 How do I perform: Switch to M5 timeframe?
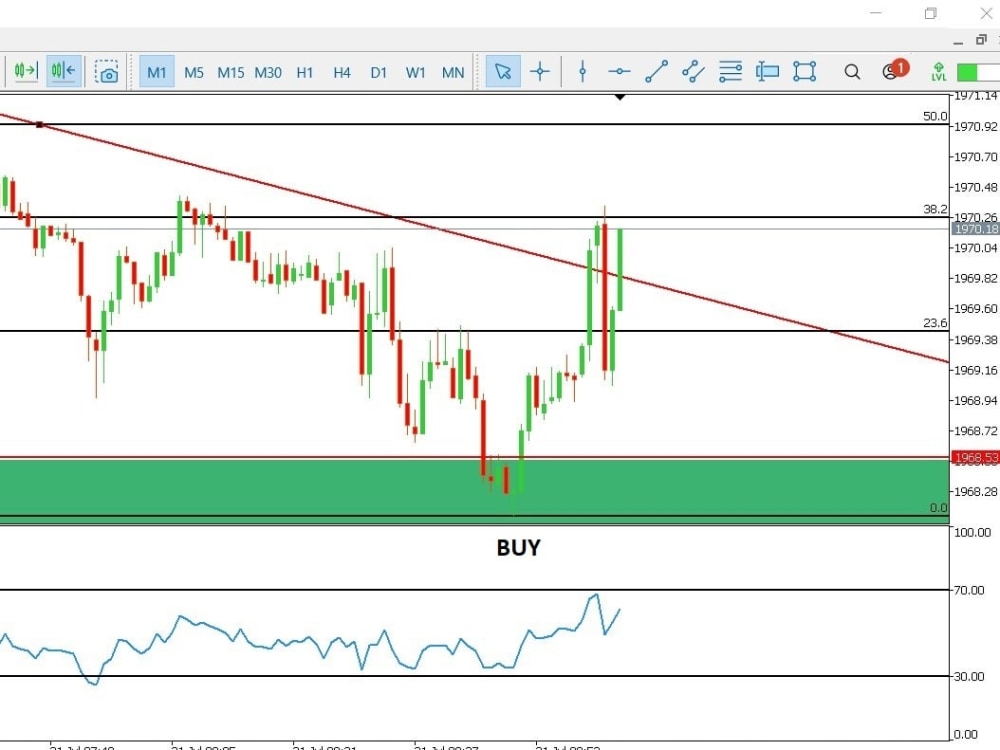(194, 73)
